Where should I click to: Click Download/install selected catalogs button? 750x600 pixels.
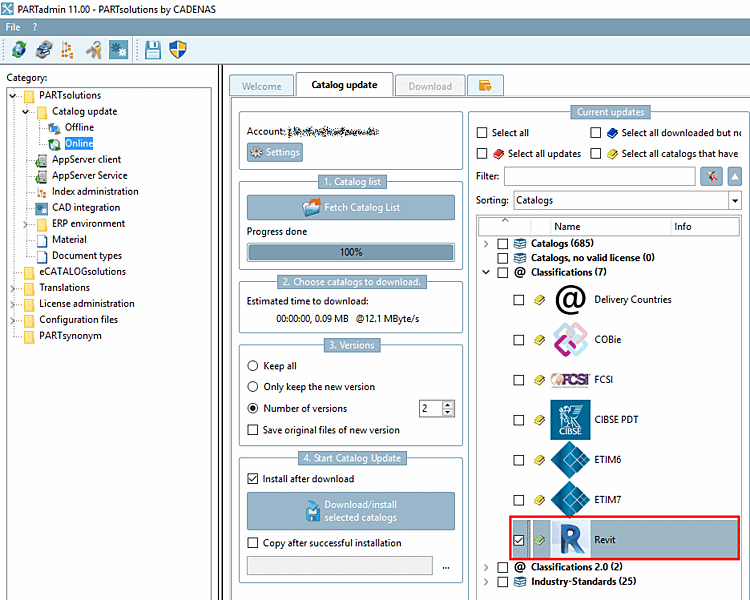tap(351, 511)
